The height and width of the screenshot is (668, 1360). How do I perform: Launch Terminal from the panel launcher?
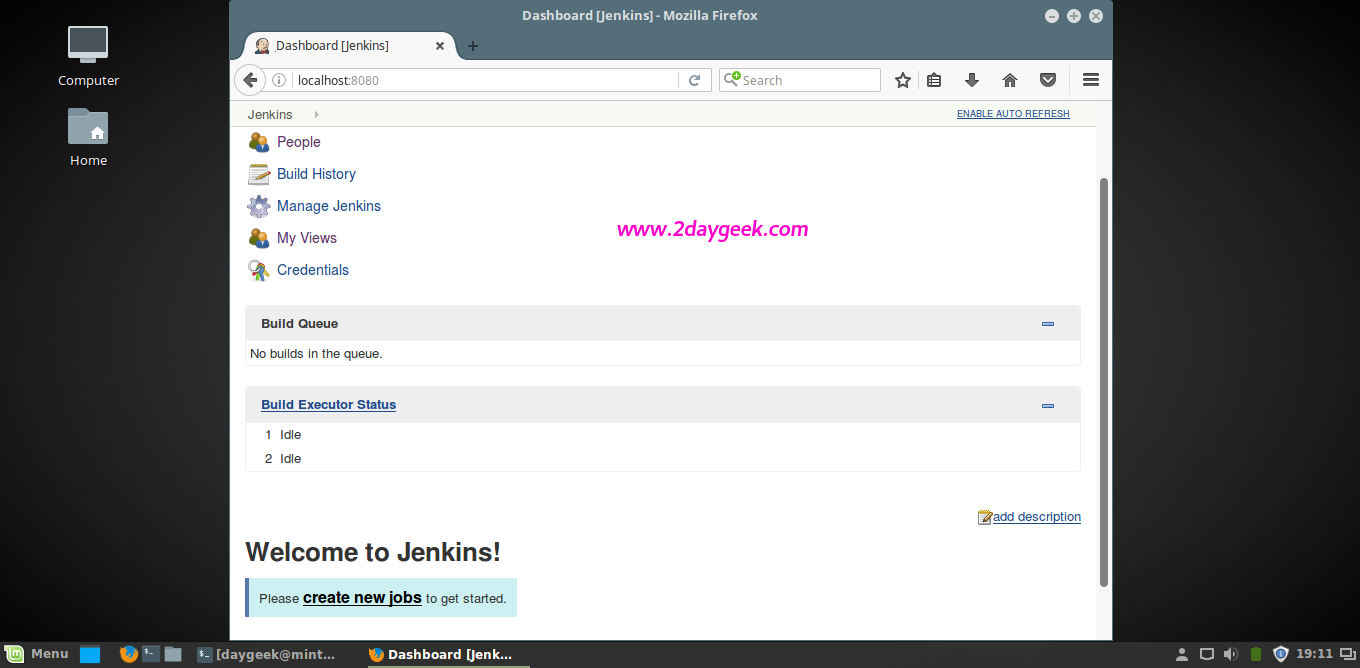point(151,654)
